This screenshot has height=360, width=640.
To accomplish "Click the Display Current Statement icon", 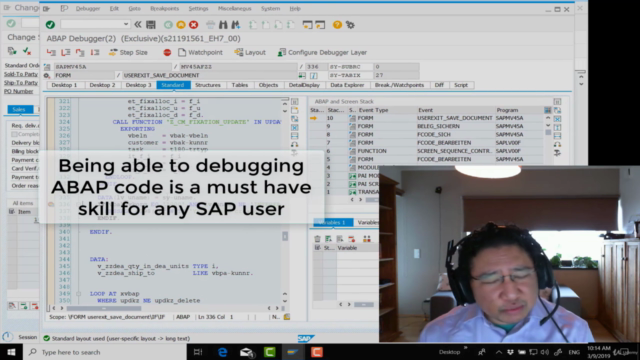I will point(302,76).
